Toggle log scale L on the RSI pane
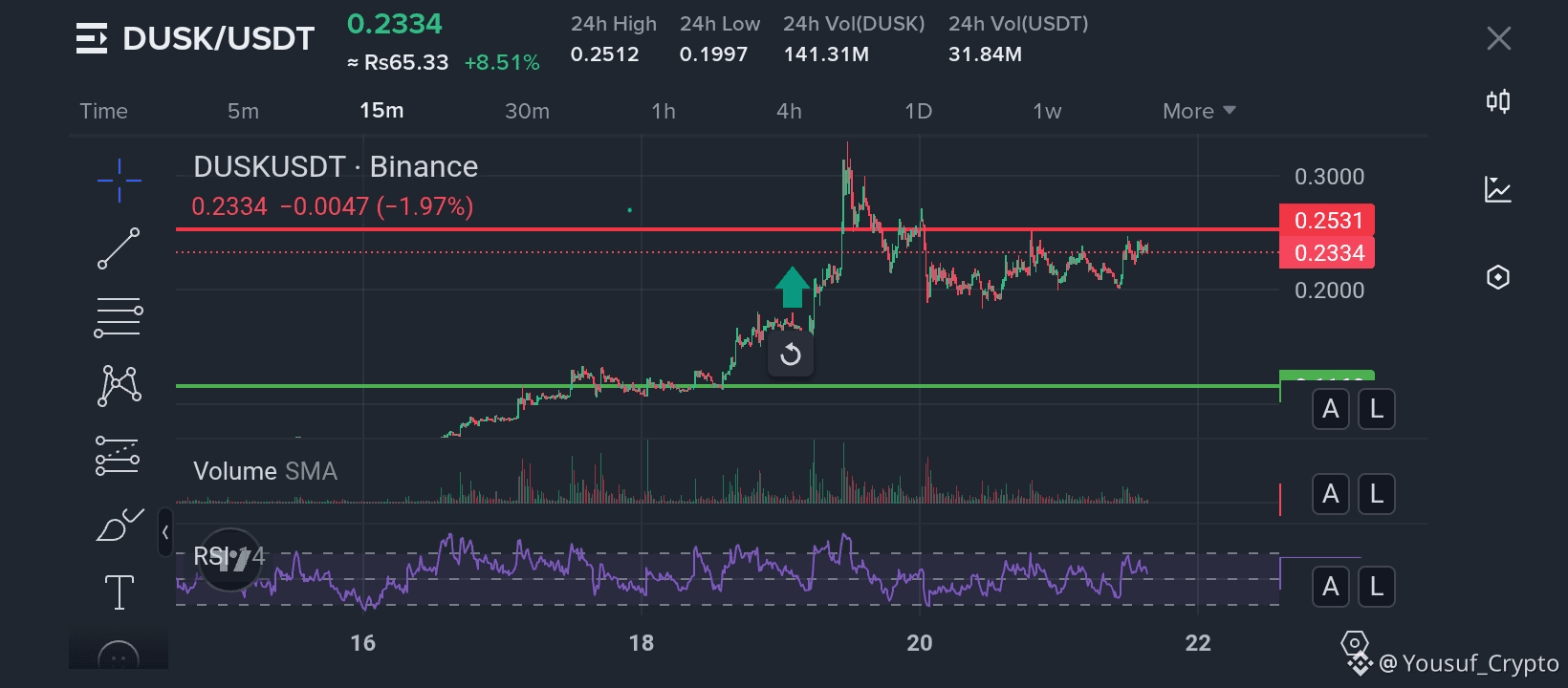1568x688 pixels. pyautogui.click(x=1376, y=587)
